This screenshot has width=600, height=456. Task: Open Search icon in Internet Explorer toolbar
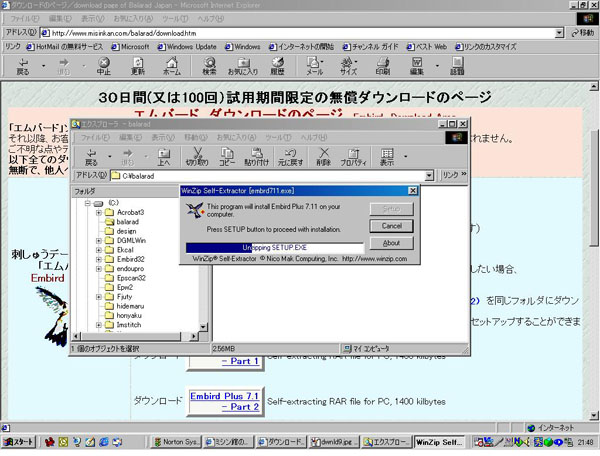pos(209,66)
